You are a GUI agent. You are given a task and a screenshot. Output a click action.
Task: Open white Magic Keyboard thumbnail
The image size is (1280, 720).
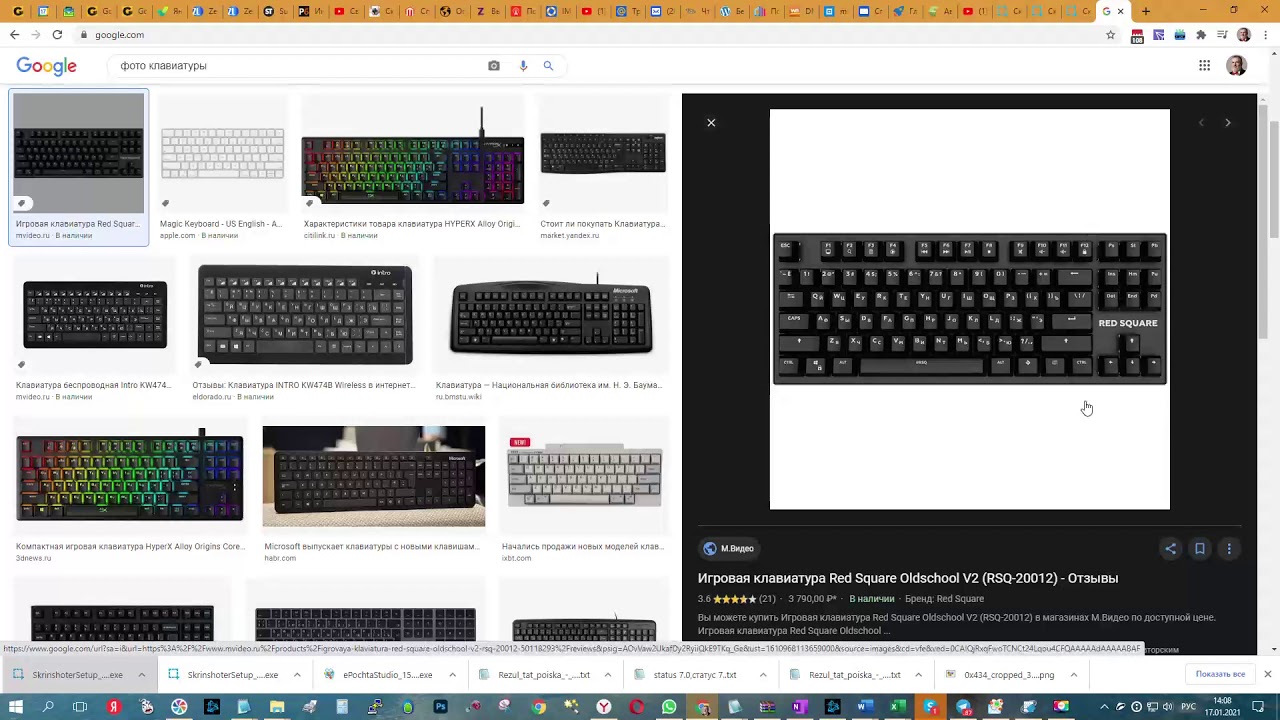222,153
